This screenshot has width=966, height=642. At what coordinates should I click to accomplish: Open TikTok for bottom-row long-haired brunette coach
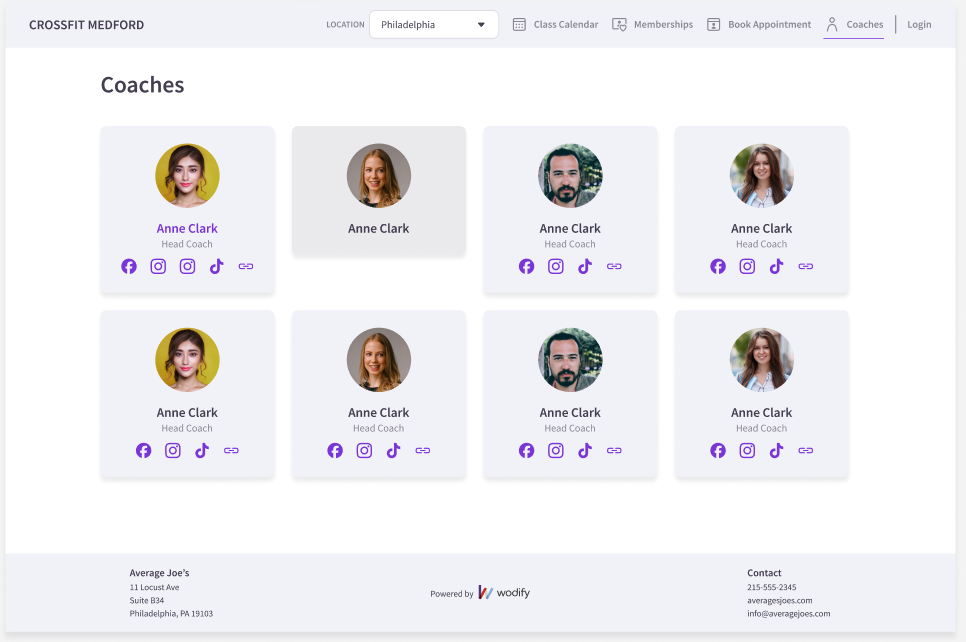click(x=776, y=450)
